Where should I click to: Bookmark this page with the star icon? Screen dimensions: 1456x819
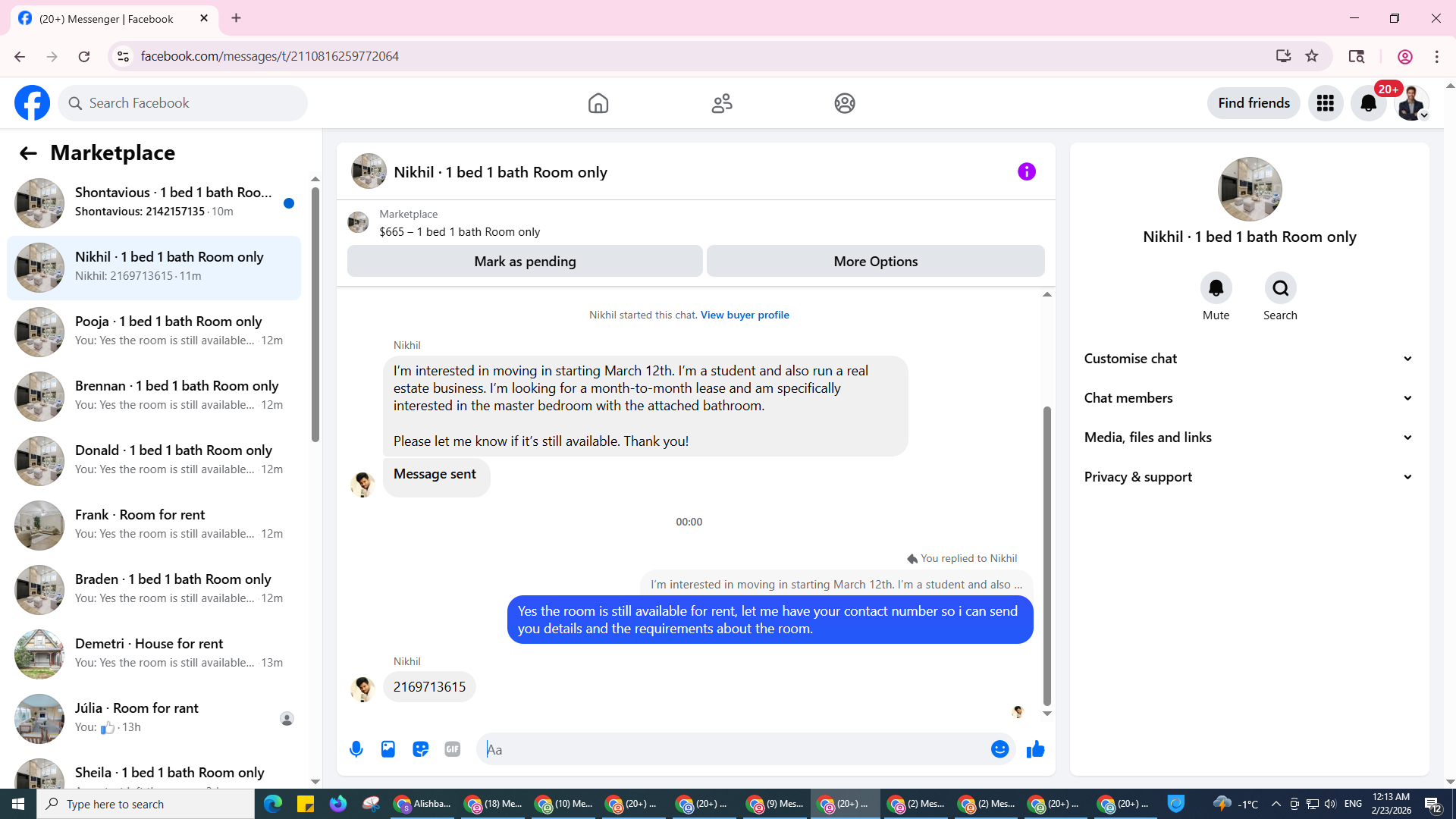tap(1312, 56)
